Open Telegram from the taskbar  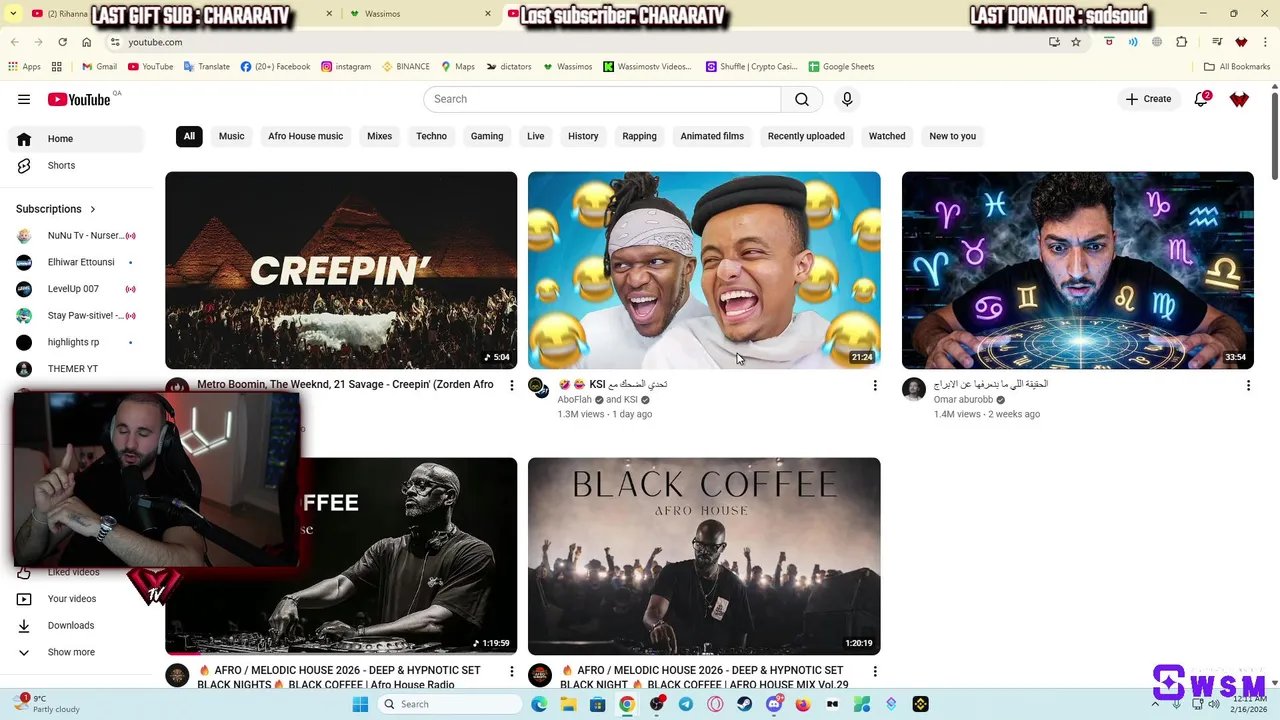pos(686,704)
